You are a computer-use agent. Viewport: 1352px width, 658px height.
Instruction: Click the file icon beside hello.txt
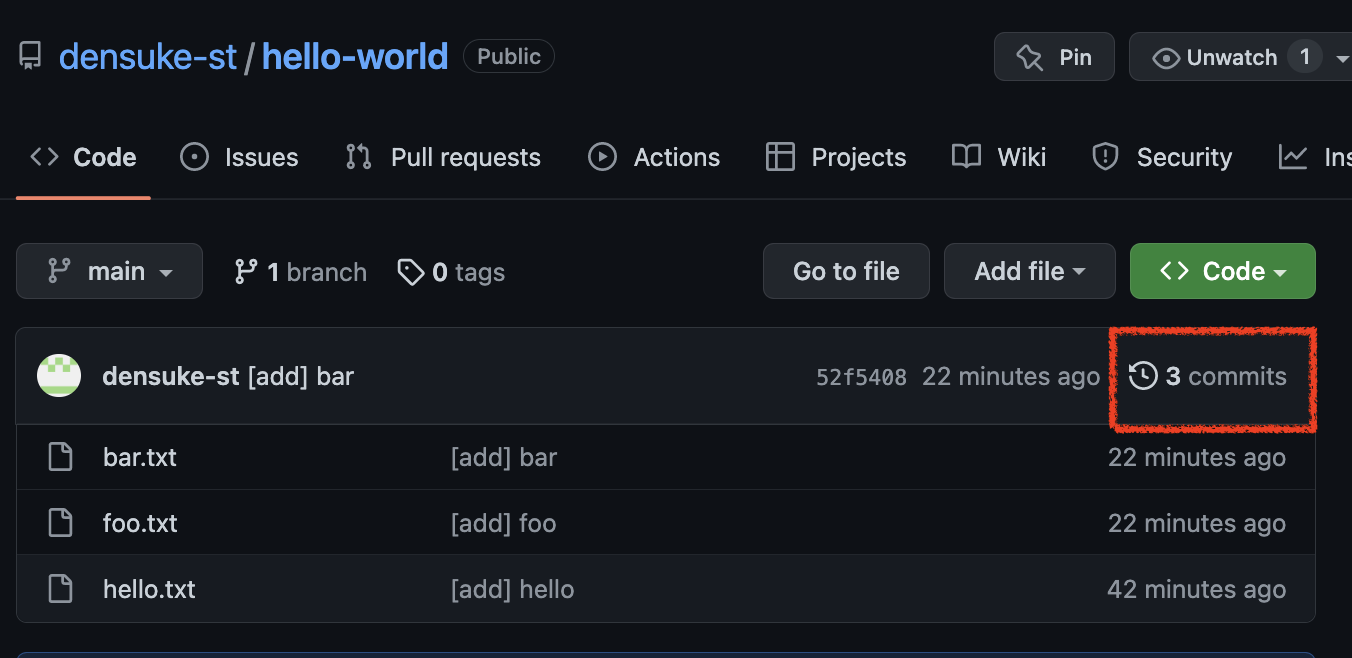pyautogui.click(x=61, y=588)
